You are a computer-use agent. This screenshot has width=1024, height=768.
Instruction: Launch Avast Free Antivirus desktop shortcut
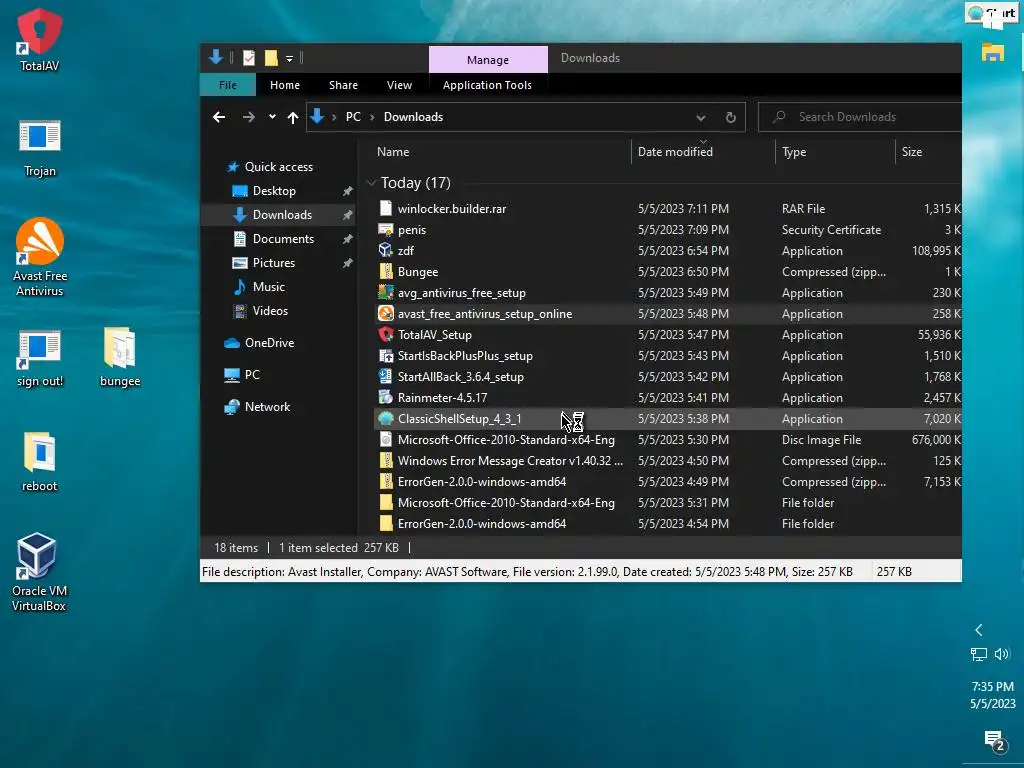[x=39, y=257]
